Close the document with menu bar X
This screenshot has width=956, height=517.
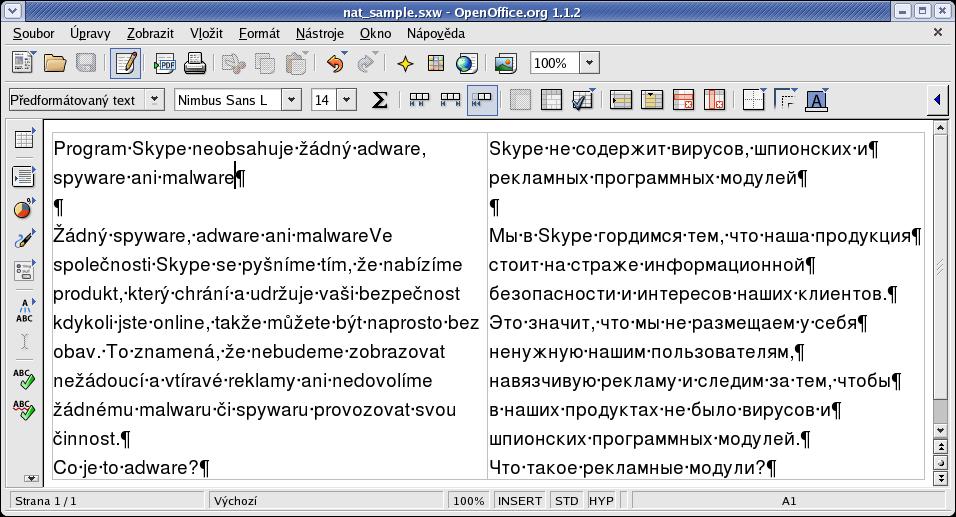tap(938, 32)
